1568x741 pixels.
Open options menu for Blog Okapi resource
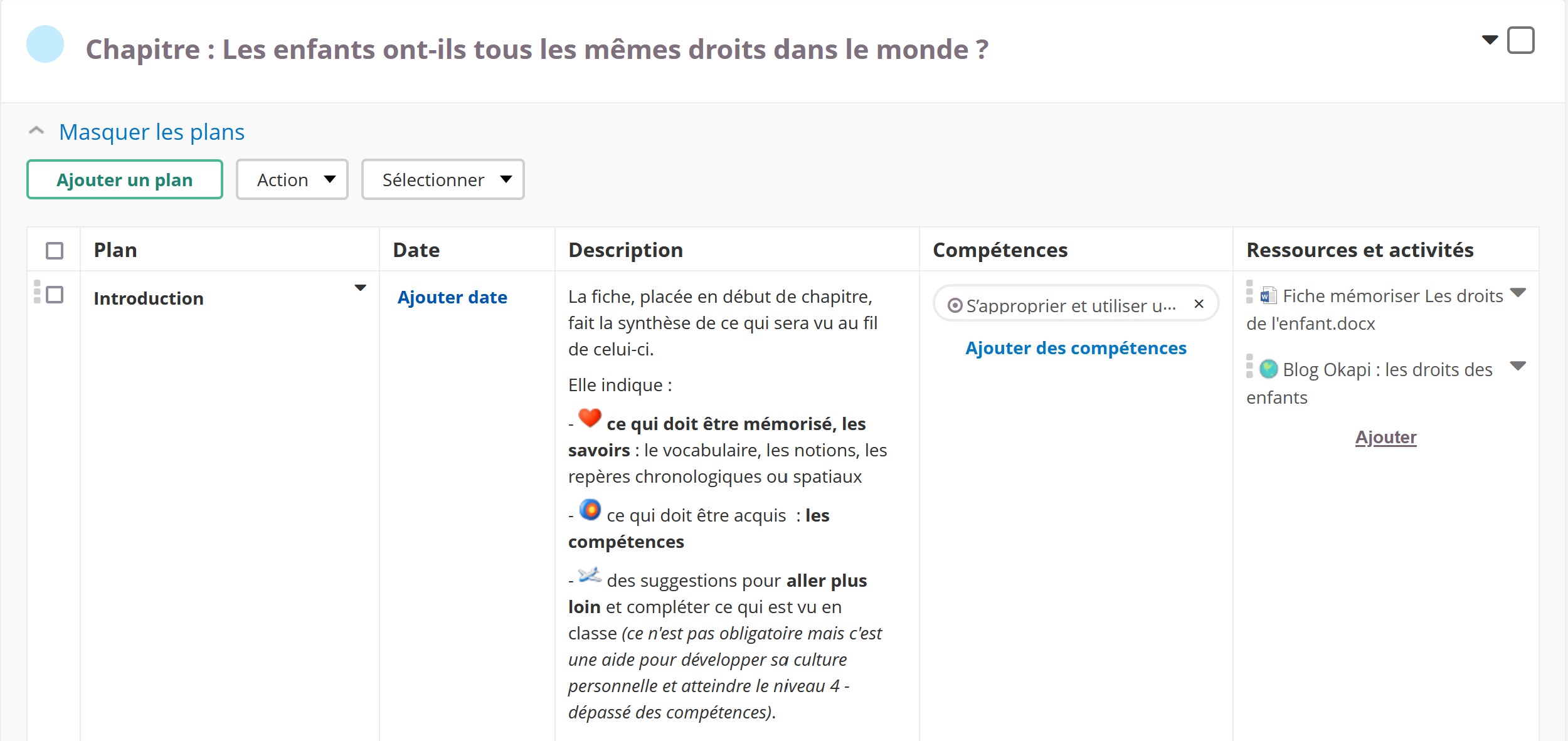[1518, 366]
